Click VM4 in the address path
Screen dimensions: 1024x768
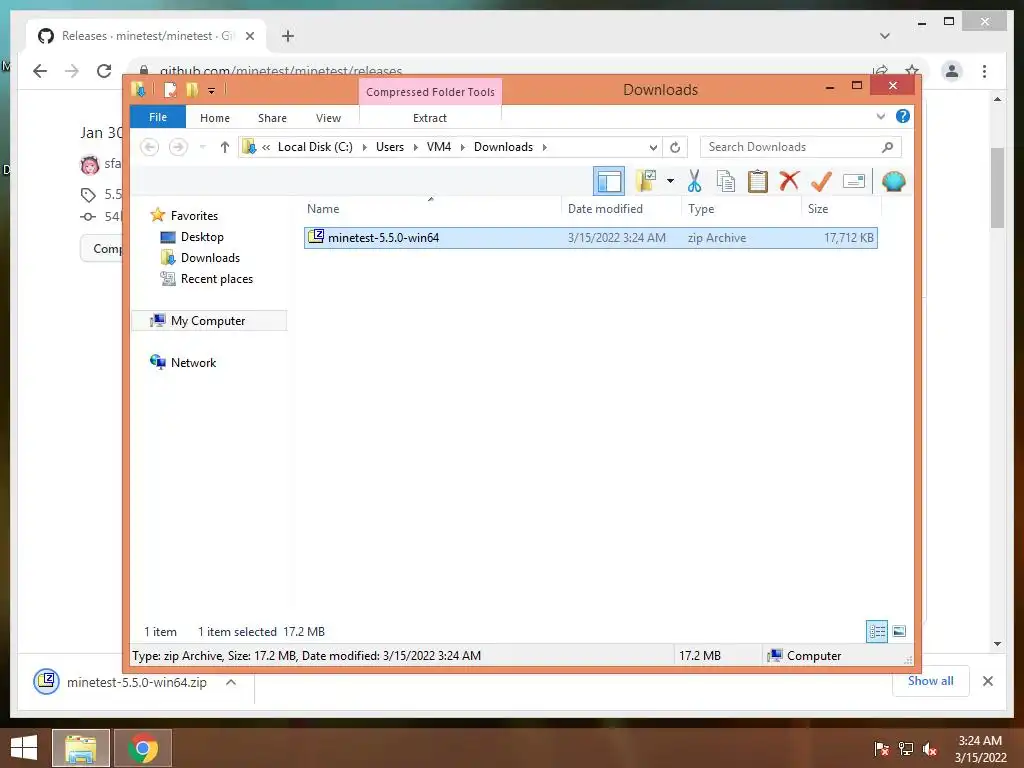point(439,147)
